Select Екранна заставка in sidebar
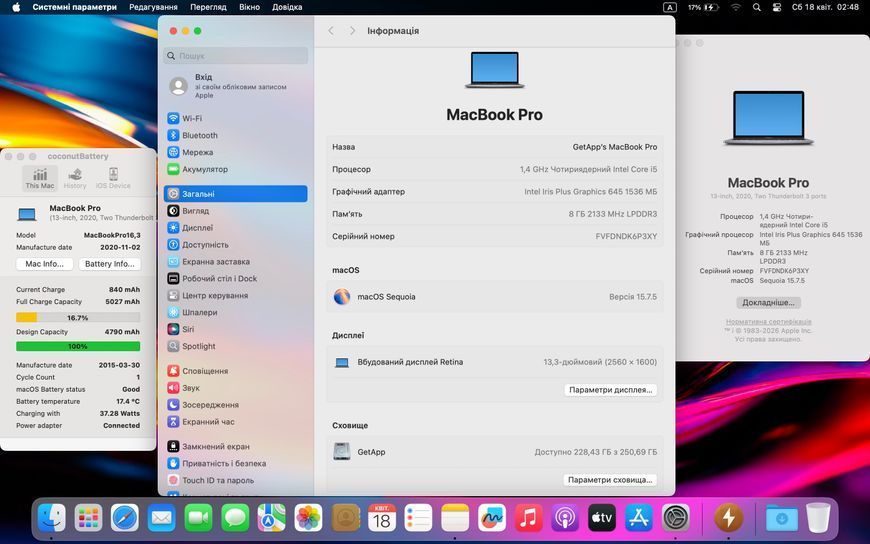Screen dimensions: 870x544 (x=216, y=261)
